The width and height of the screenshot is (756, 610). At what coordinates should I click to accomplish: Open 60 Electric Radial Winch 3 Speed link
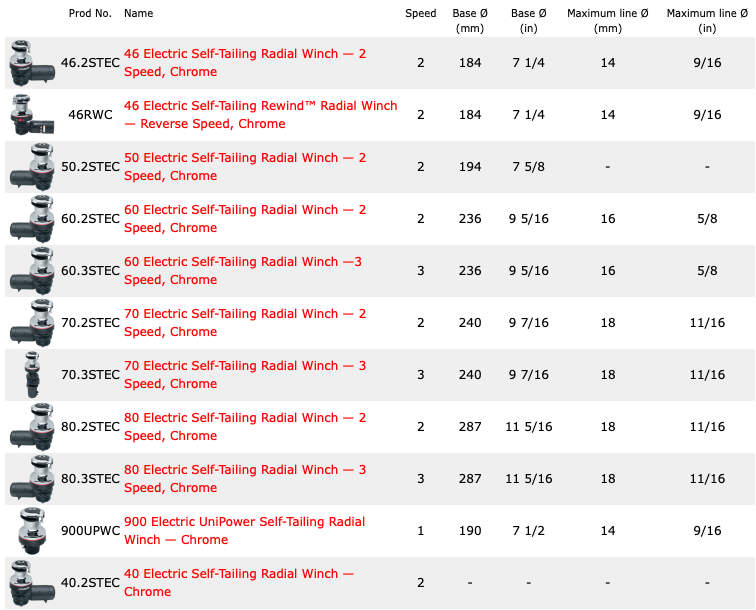coord(243,270)
